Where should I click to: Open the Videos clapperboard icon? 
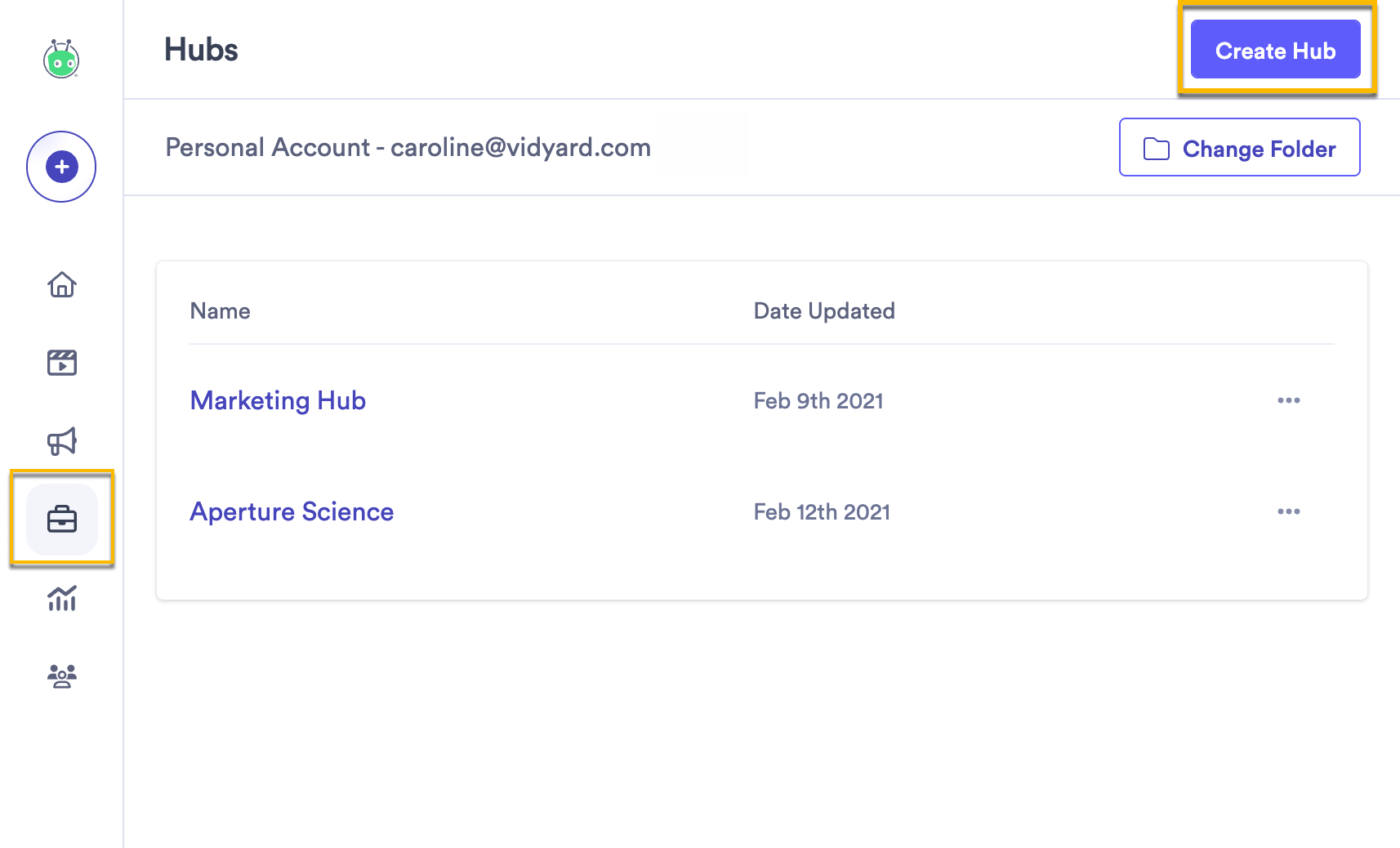tap(61, 362)
